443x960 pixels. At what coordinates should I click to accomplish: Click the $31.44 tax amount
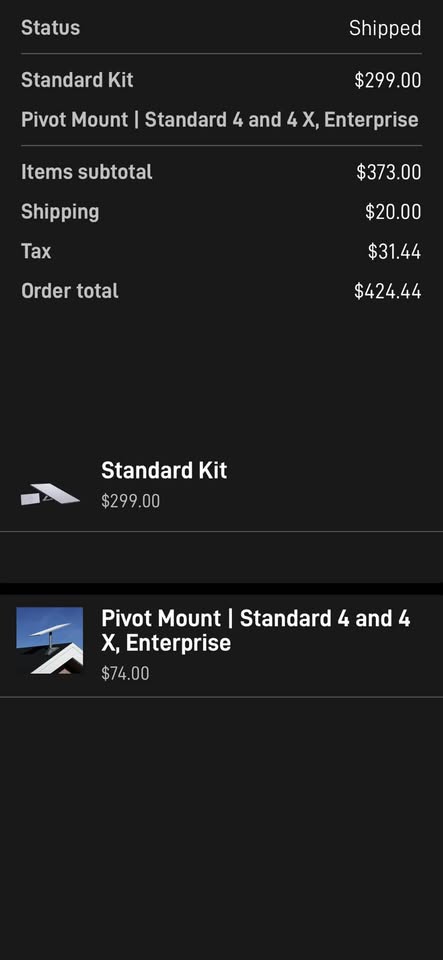[394, 251]
